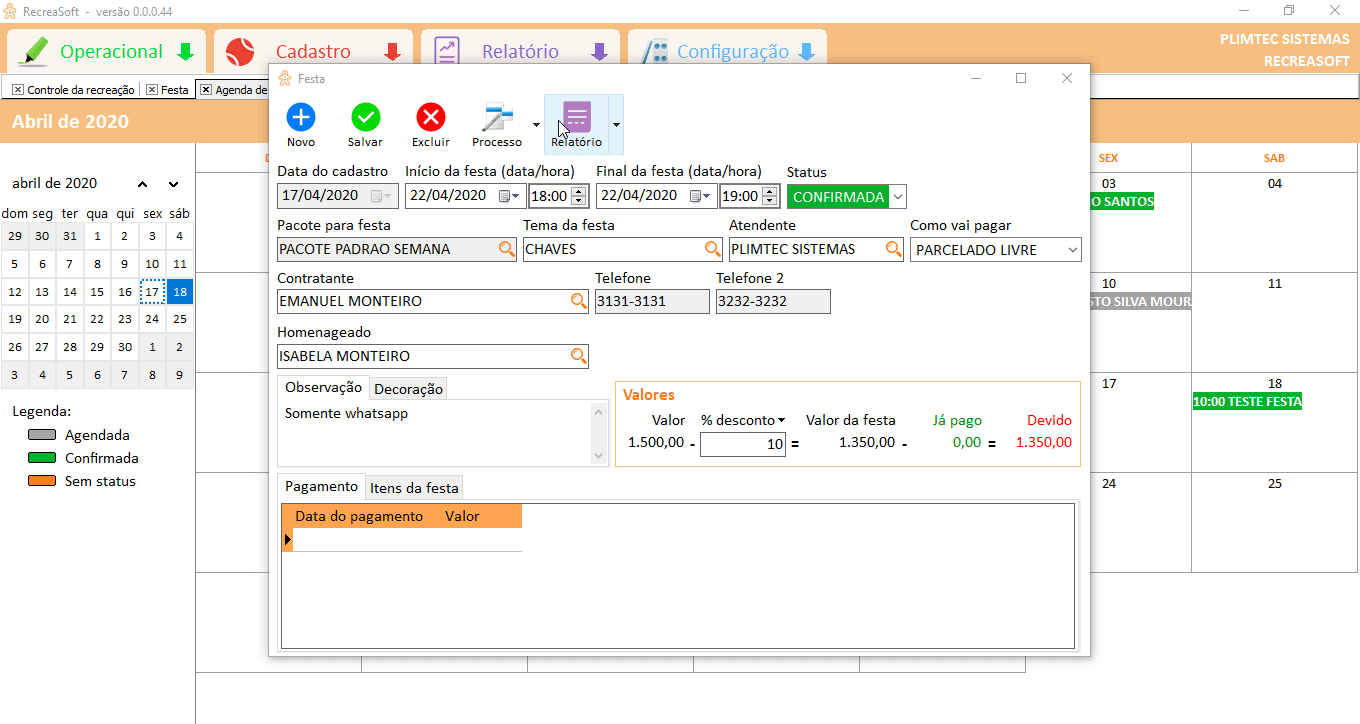Image resolution: width=1360 pixels, height=724 pixels.
Task: Open Início da festa calendar picker
Action: coord(509,196)
